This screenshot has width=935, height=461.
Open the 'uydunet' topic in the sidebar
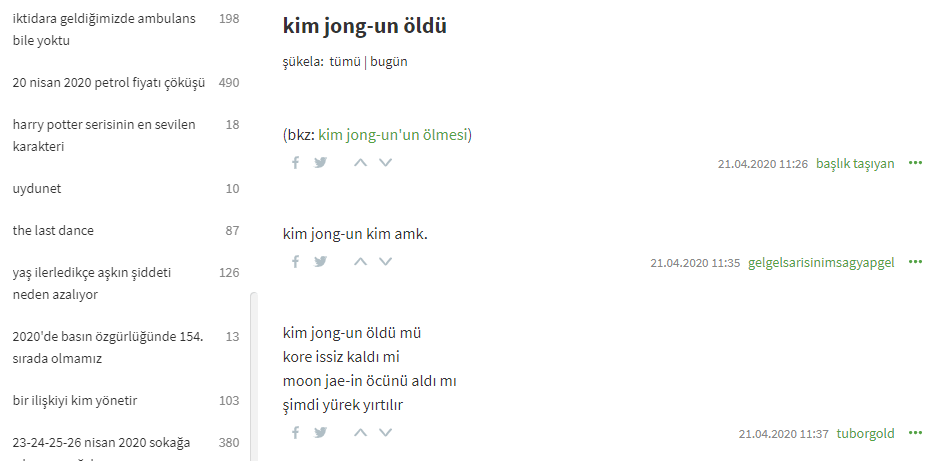[x=37, y=188]
